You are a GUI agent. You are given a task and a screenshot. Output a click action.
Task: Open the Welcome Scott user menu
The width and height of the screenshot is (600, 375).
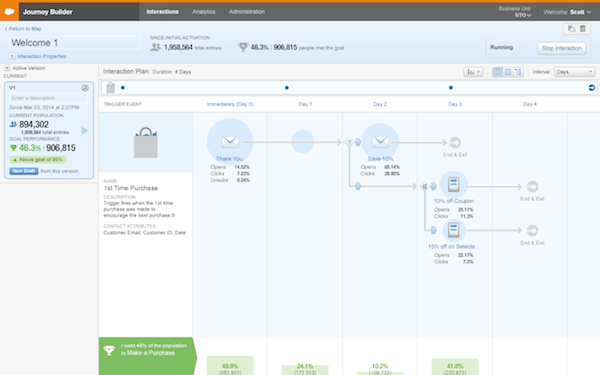click(567, 12)
